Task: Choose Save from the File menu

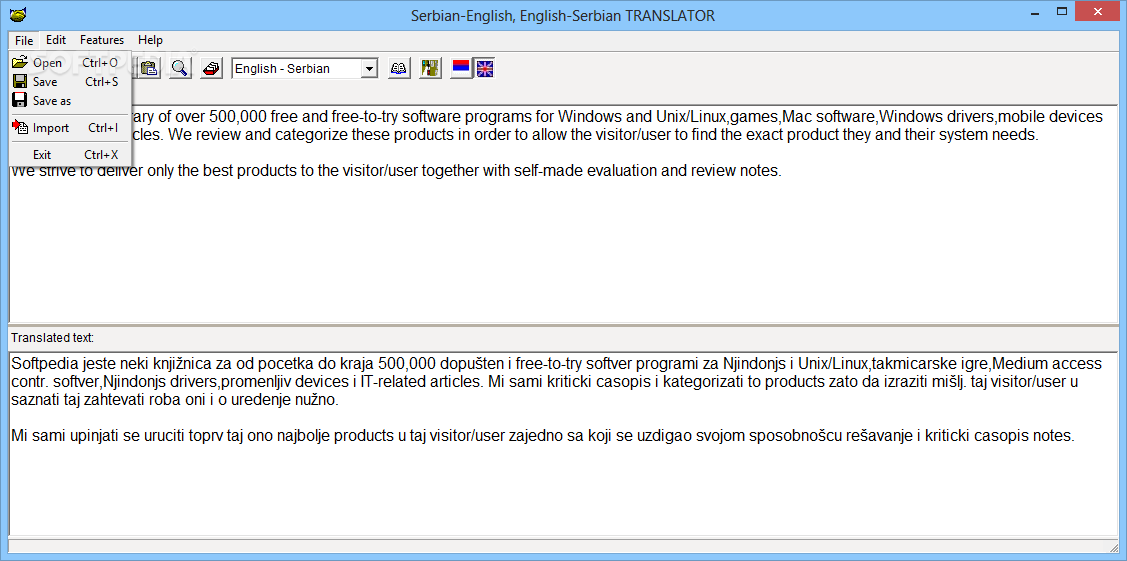Action: click(70, 82)
